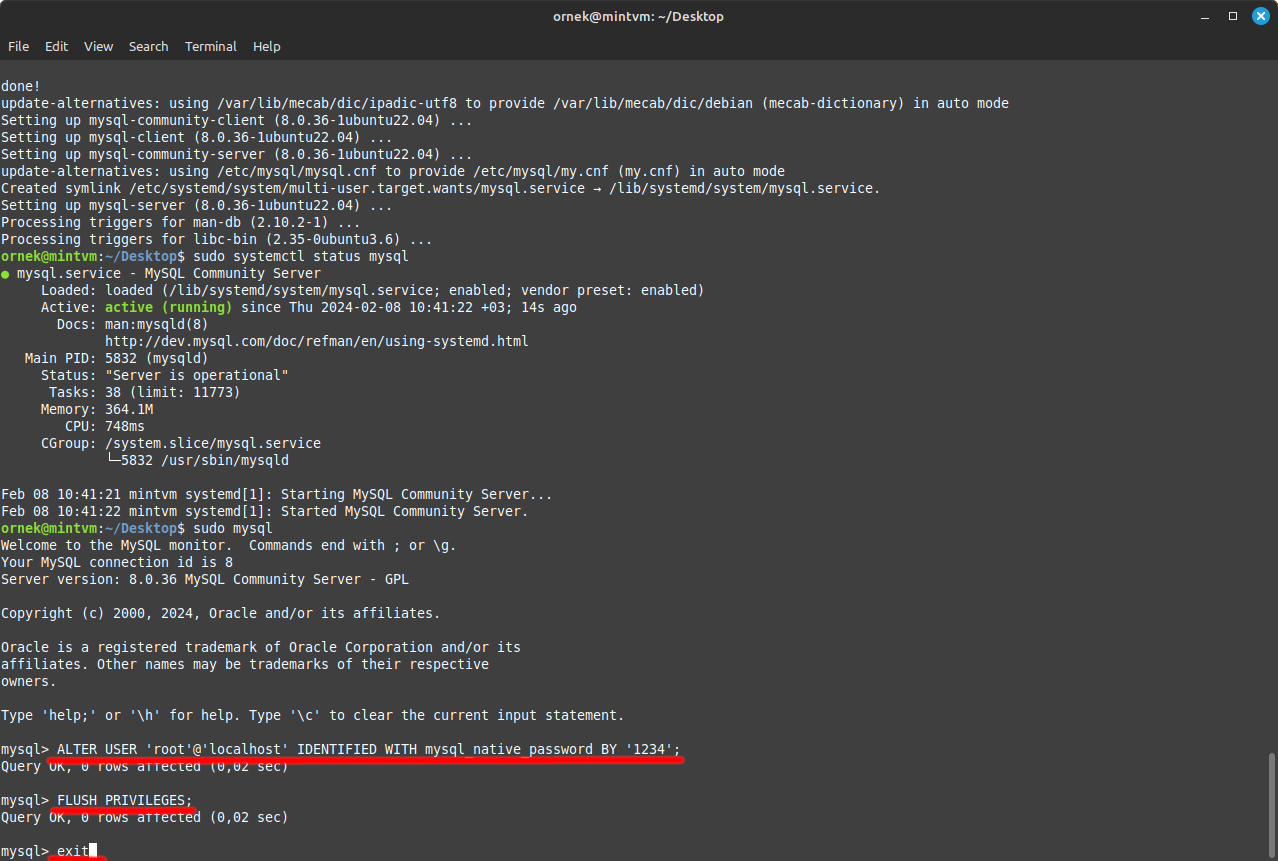Click the Copyright Oracle line
Viewport: 1278px width, 861px height.
[x=221, y=613]
